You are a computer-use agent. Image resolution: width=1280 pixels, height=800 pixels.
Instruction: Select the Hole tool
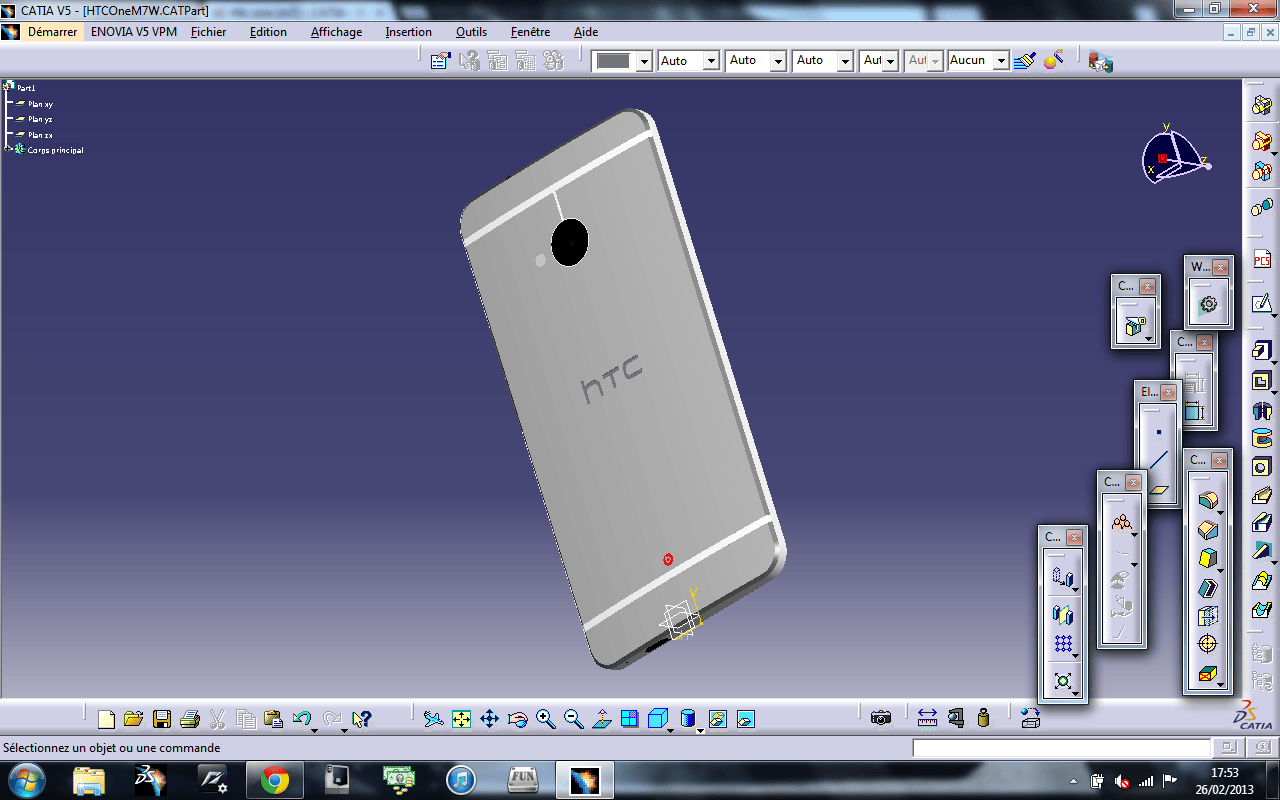(1262, 467)
